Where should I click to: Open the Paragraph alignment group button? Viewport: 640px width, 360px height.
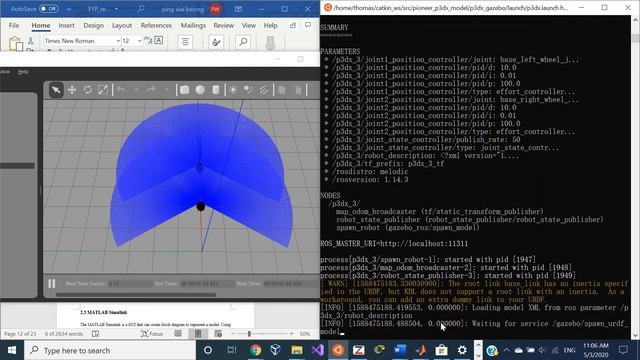[185, 42]
